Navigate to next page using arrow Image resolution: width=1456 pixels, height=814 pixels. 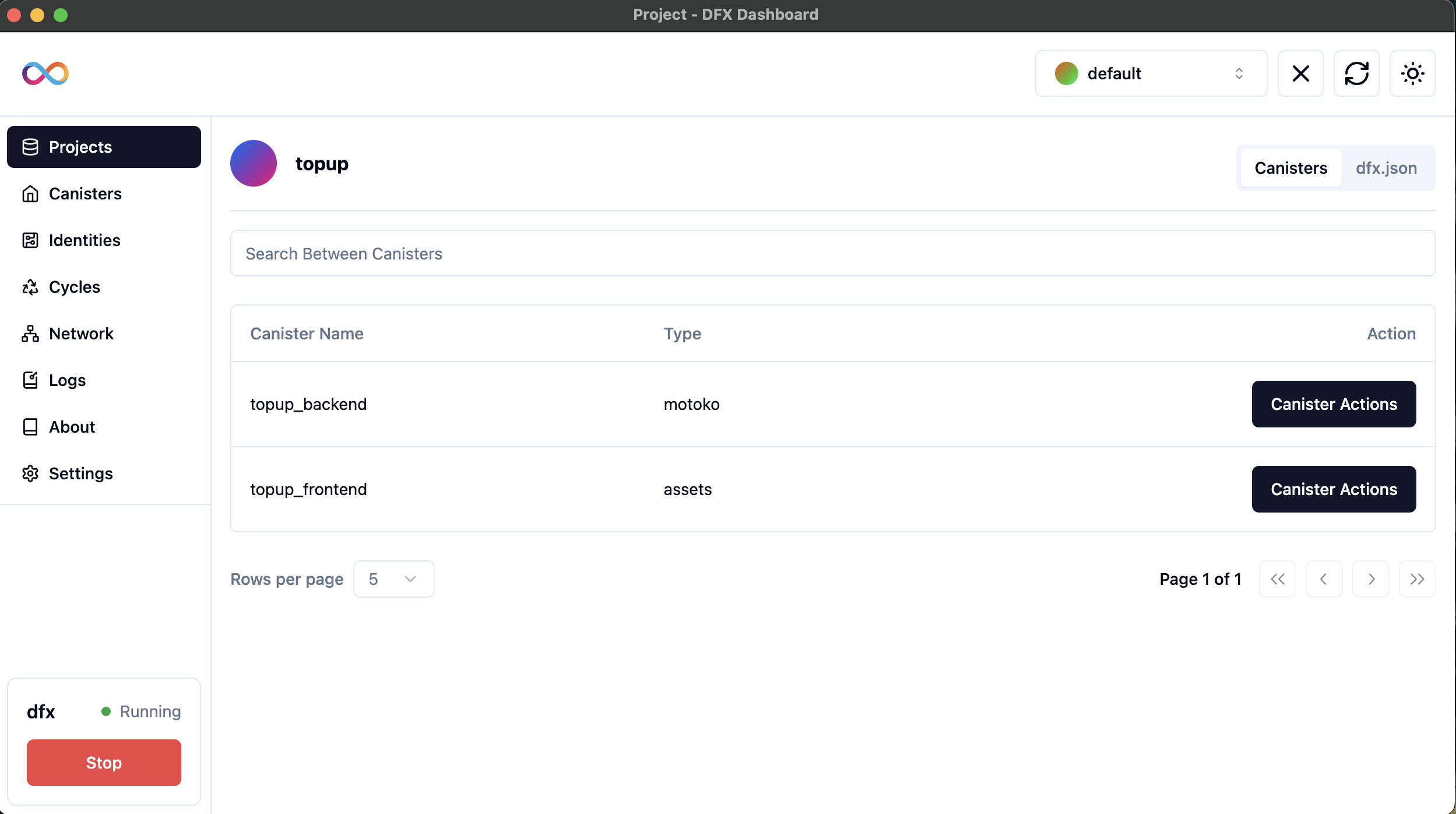point(1370,579)
